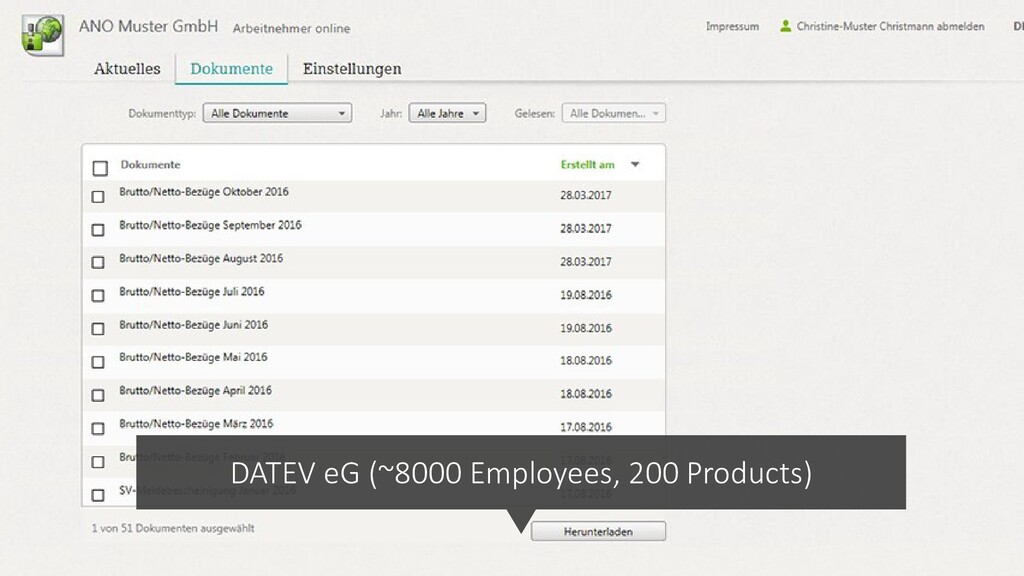Click date 28.03.2017 in Oktober 2016 row
1024x576 pixels.
(x=586, y=195)
